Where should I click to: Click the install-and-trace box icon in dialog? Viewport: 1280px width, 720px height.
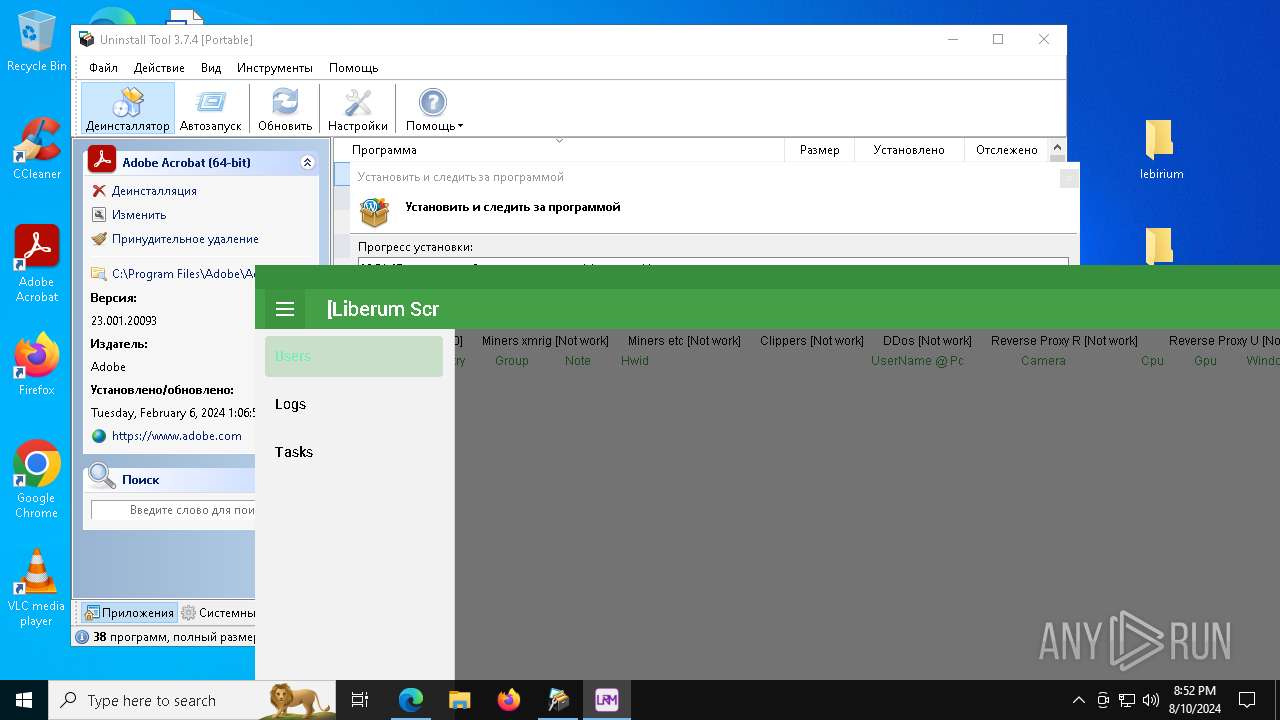[375, 212]
